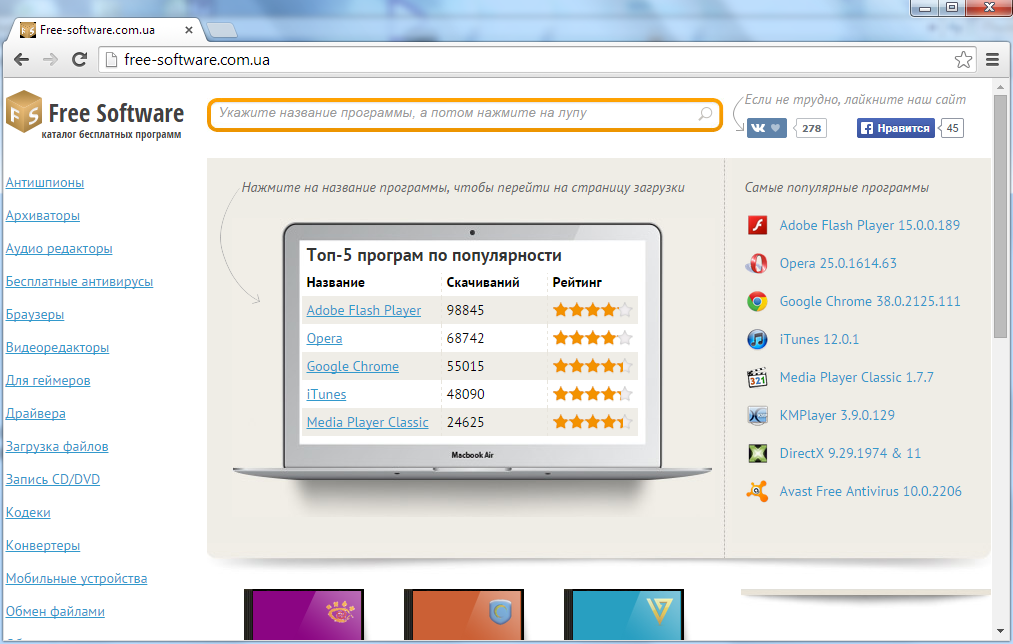The height and width of the screenshot is (644, 1013).
Task: Close the Free-software.com.ua tab
Action: 189,30
